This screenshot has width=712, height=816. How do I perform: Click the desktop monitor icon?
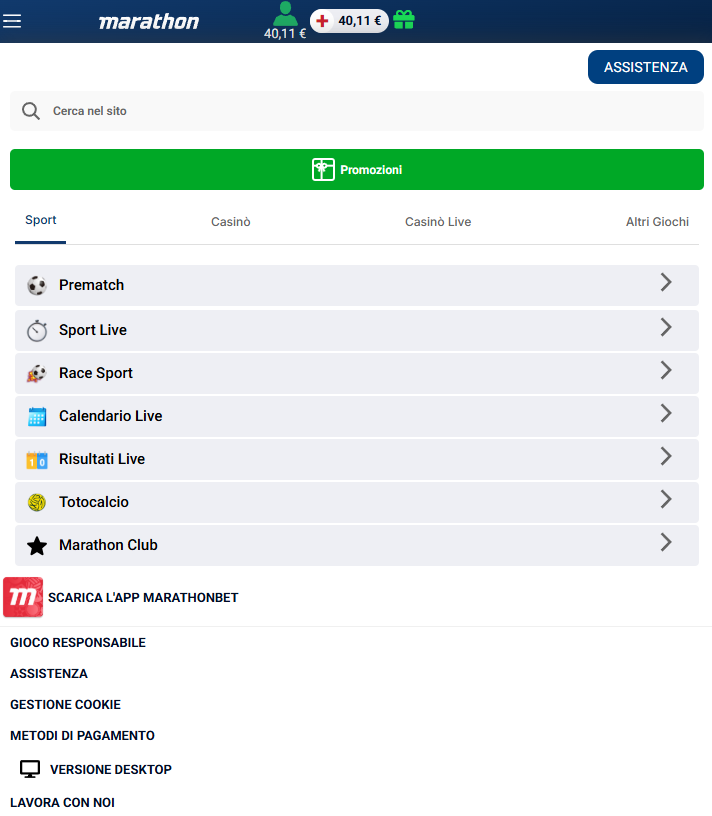pyautogui.click(x=30, y=769)
